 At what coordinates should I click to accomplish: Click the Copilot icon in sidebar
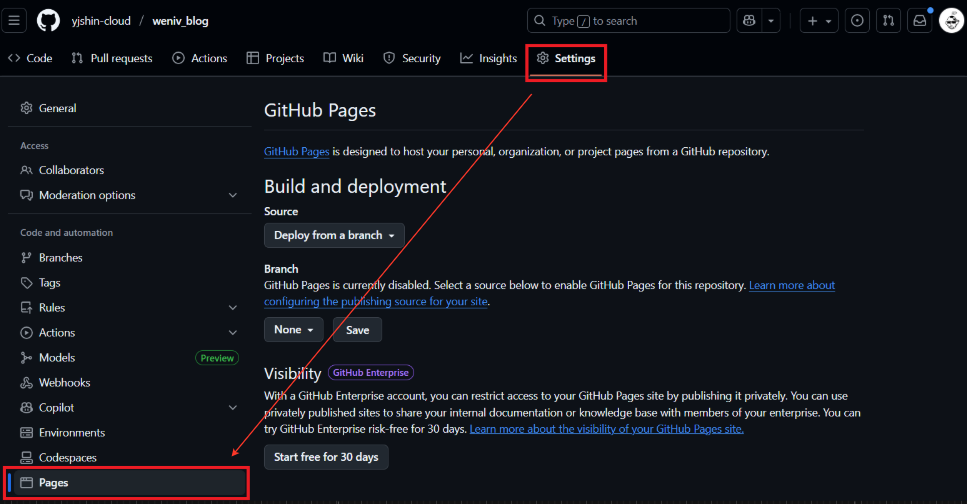tap(26, 407)
